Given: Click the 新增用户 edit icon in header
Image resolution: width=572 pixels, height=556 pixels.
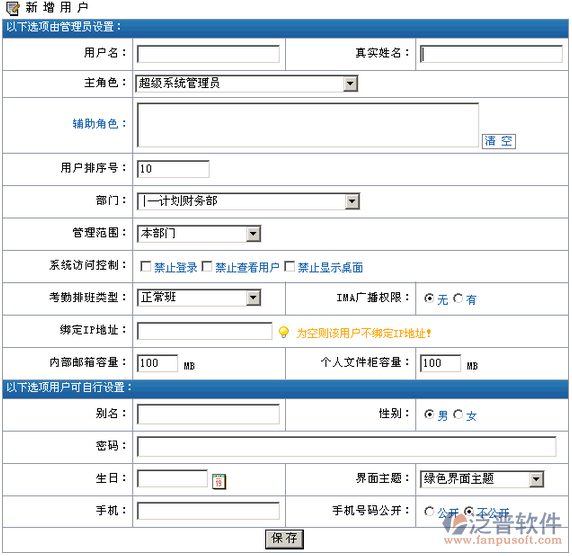Looking at the screenshot, I should click(x=13, y=8).
